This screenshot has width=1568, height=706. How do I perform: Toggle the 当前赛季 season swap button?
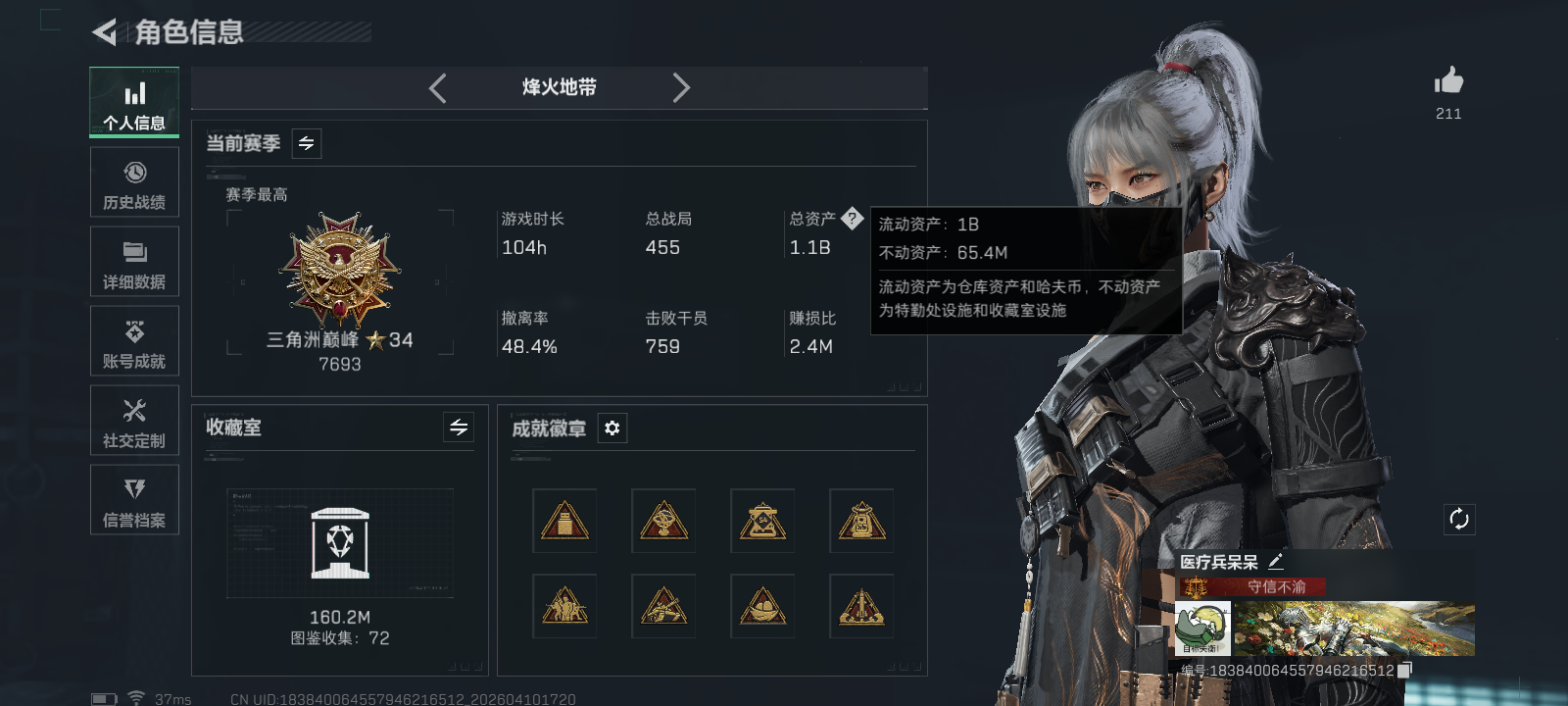(x=307, y=144)
